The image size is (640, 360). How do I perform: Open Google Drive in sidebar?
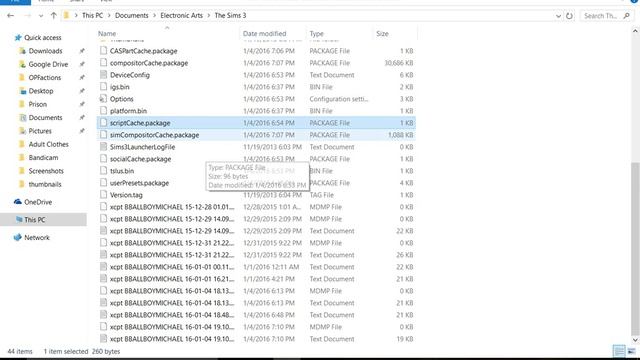coord(48,64)
